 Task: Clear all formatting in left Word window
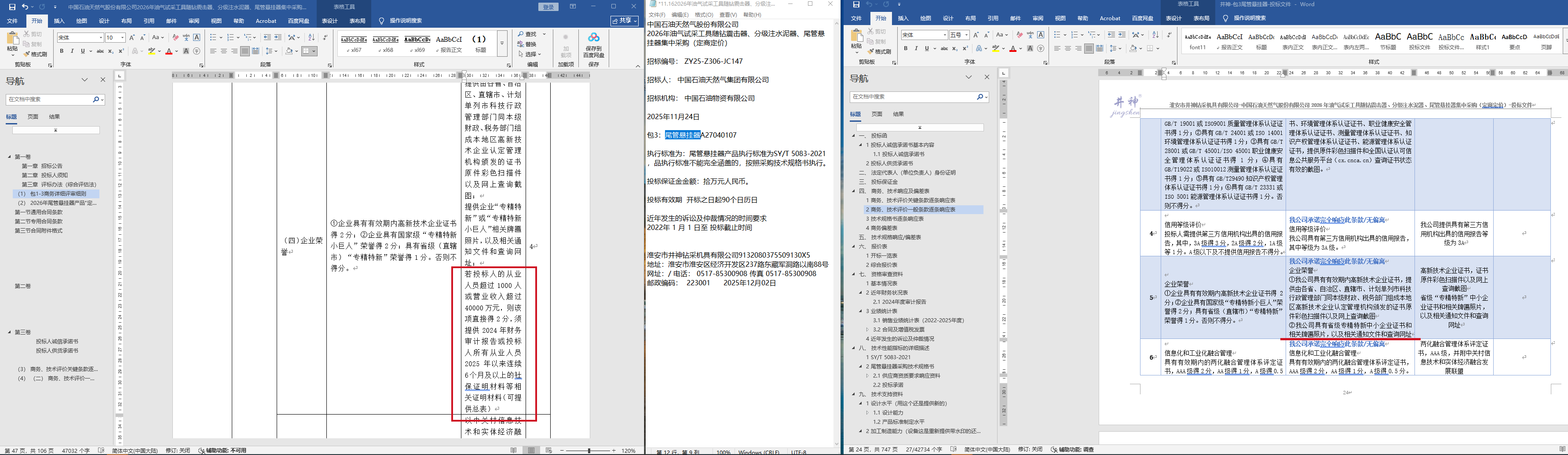pos(175,38)
